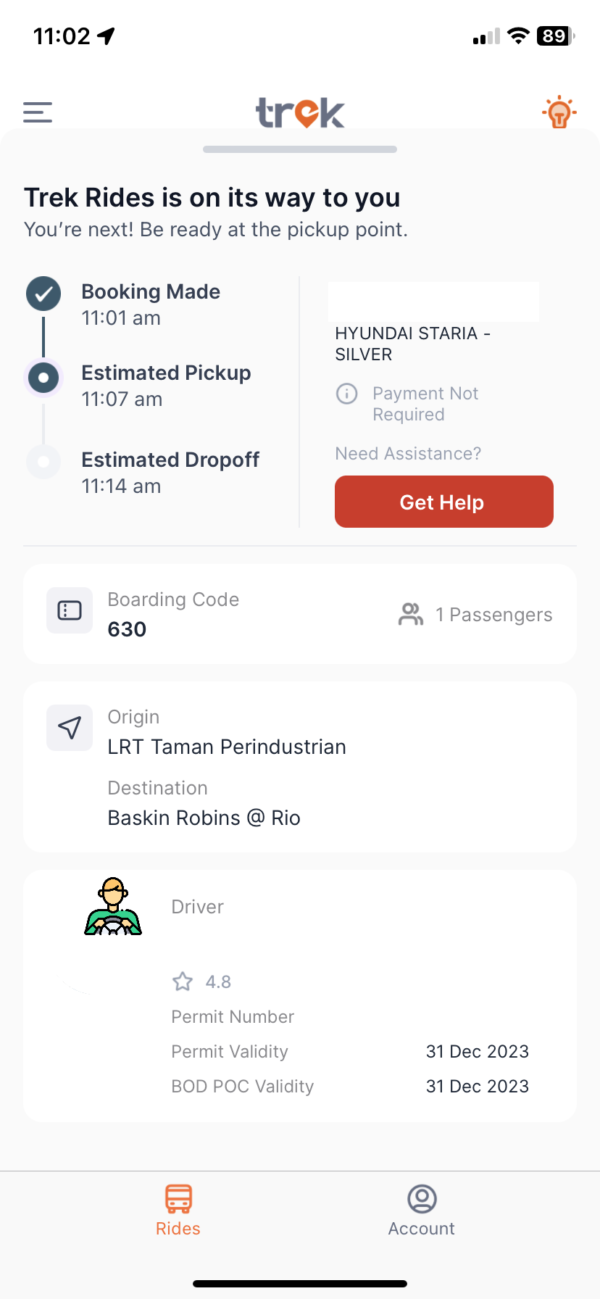Tap the boarding code card icon
The image size is (600, 1299).
(69, 613)
